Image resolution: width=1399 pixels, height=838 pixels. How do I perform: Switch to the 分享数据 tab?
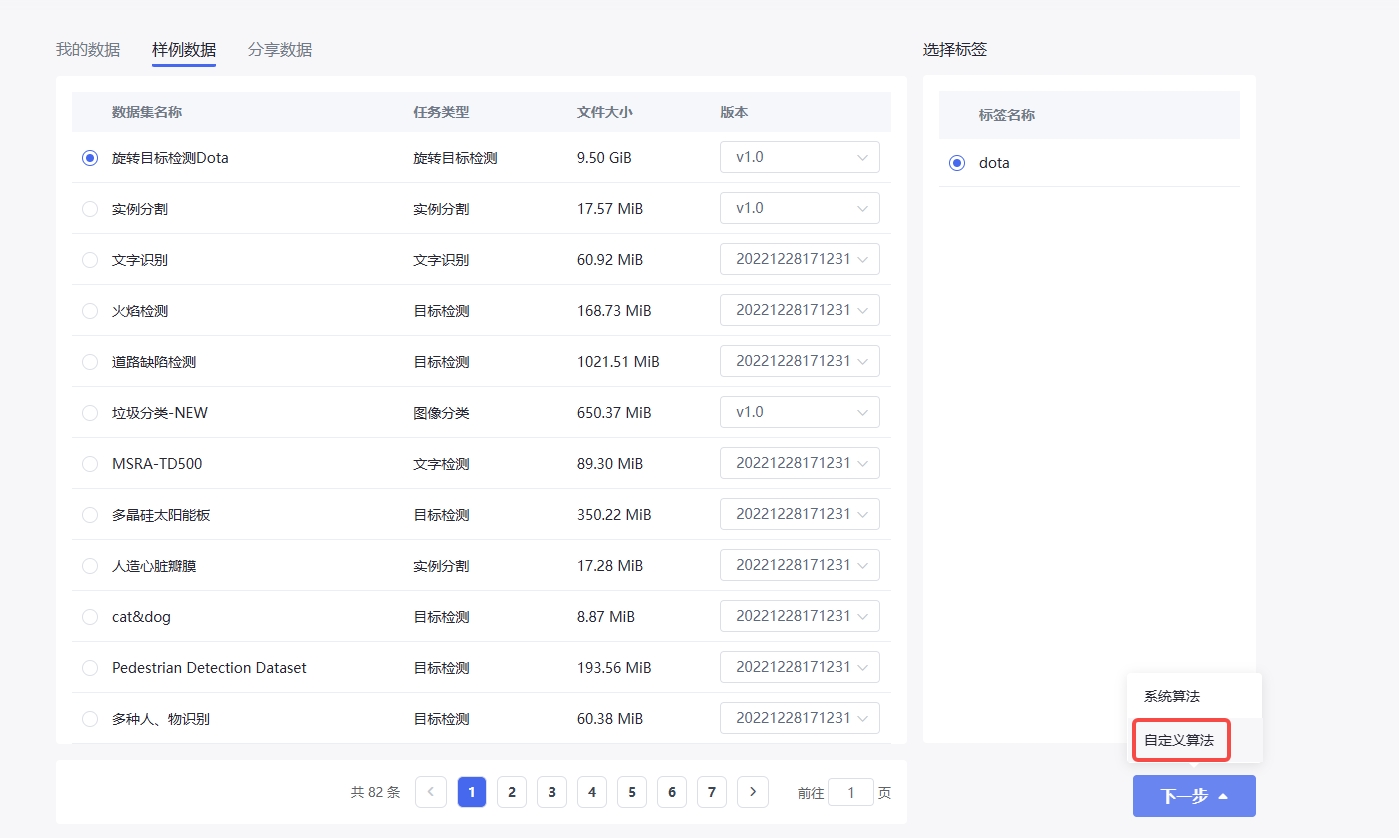coord(280,50)
